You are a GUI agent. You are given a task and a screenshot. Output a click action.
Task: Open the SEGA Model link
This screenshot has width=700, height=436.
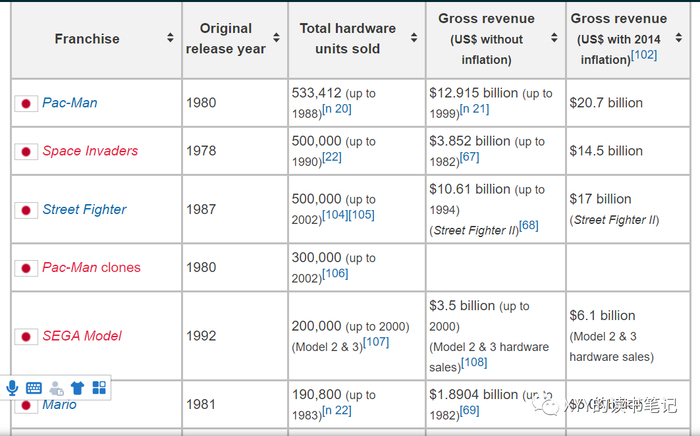(82, 335)
